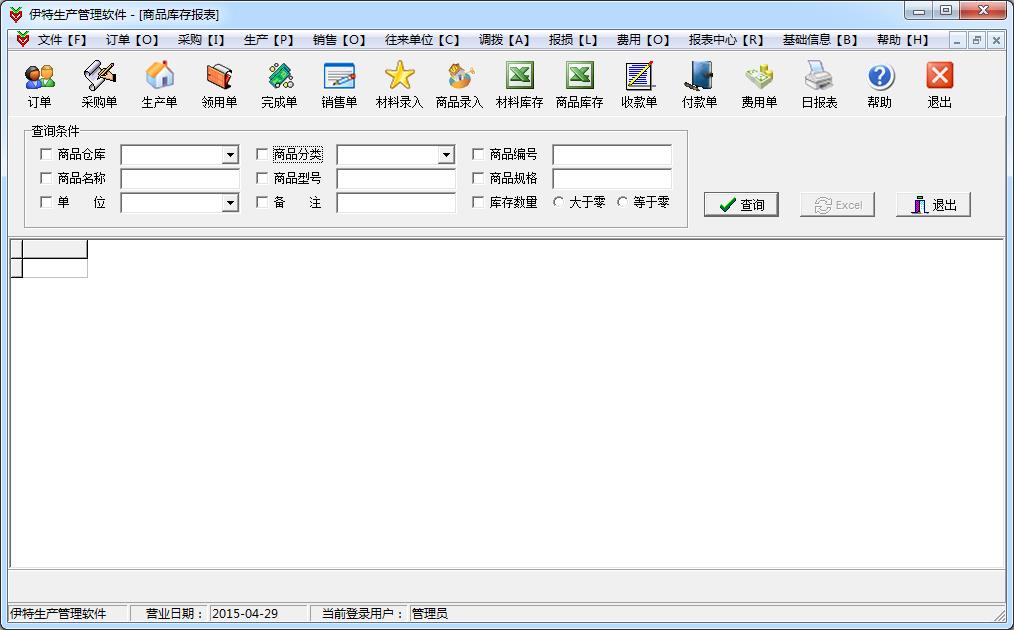Open the 往来单位 menu
Viewport: 1014px width, 630px height.
point(422,40)
